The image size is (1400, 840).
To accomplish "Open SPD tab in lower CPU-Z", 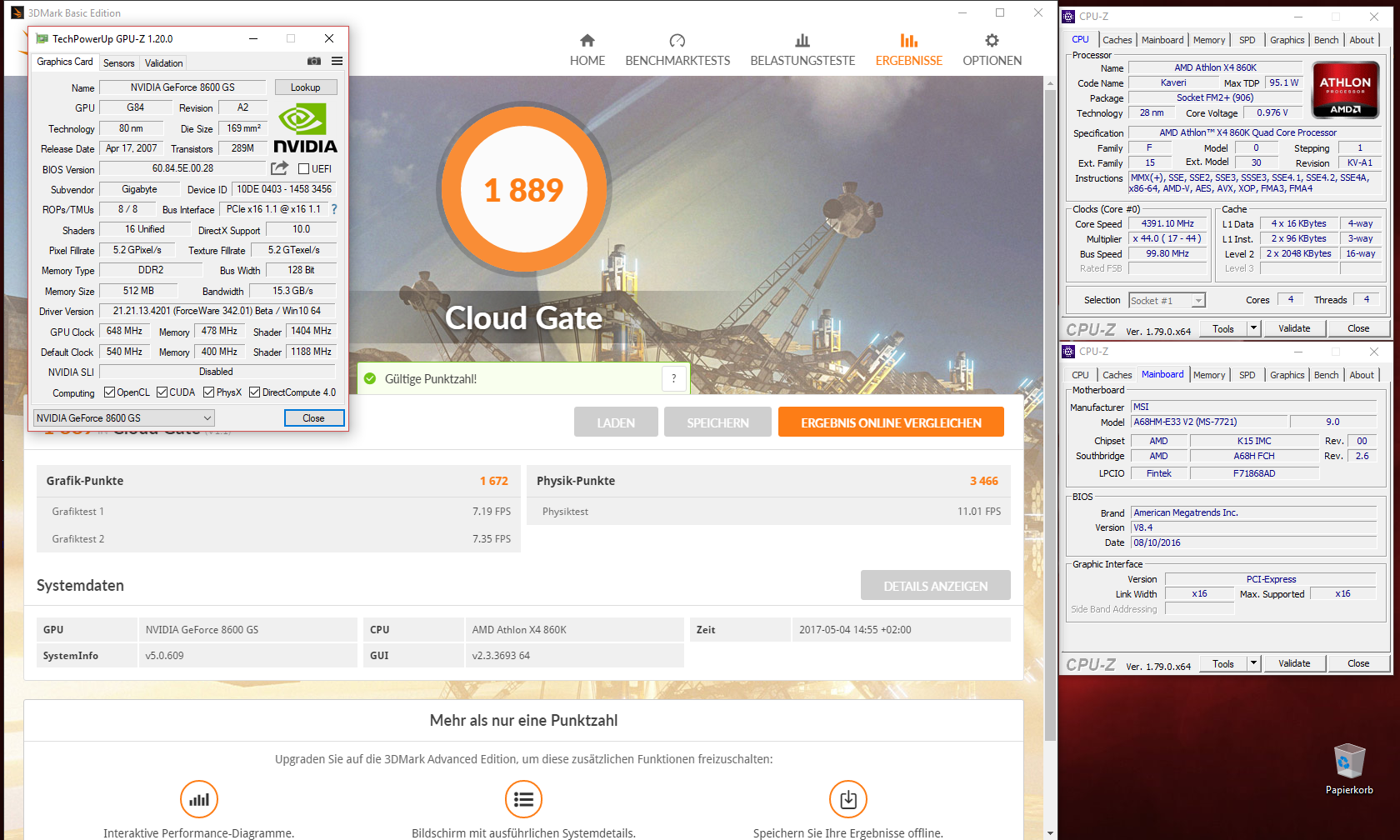I will [1247, 375].
